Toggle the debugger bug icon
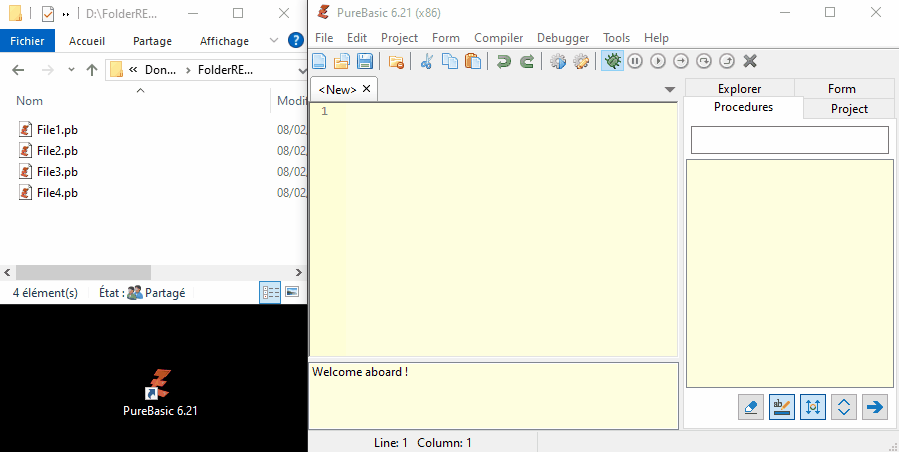Image resolution: width=899 pixels, height=452 pixels. 612,61
